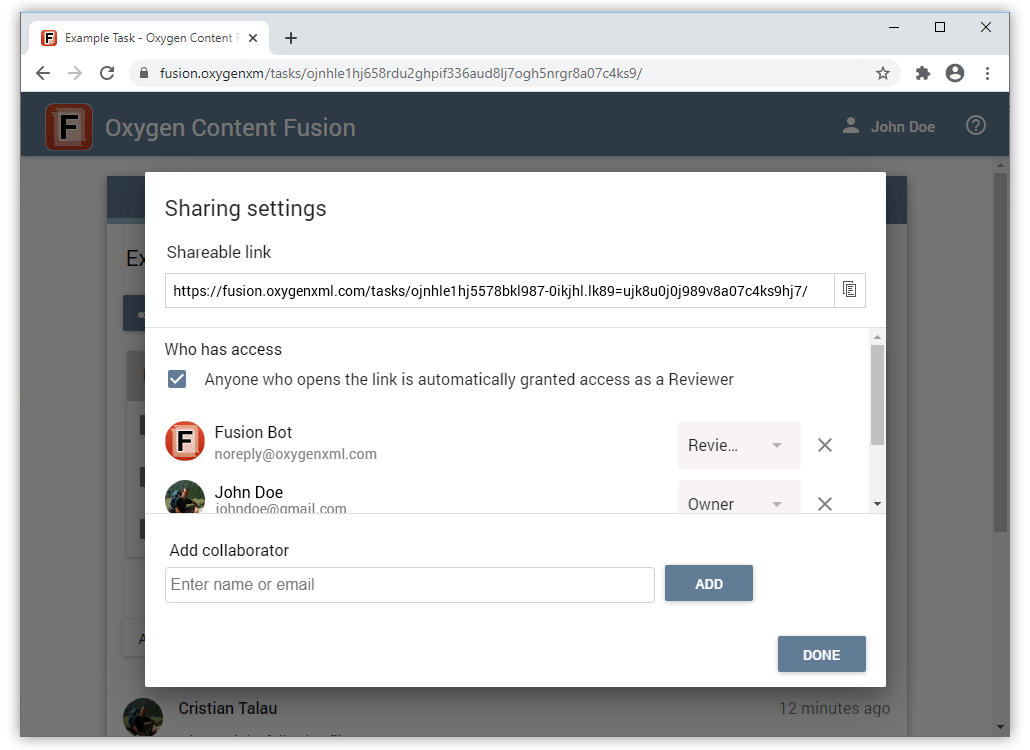Remove John Doe from access list
Image resolution: width=1030 pixels, height=750 pixels.
[825, 504]
